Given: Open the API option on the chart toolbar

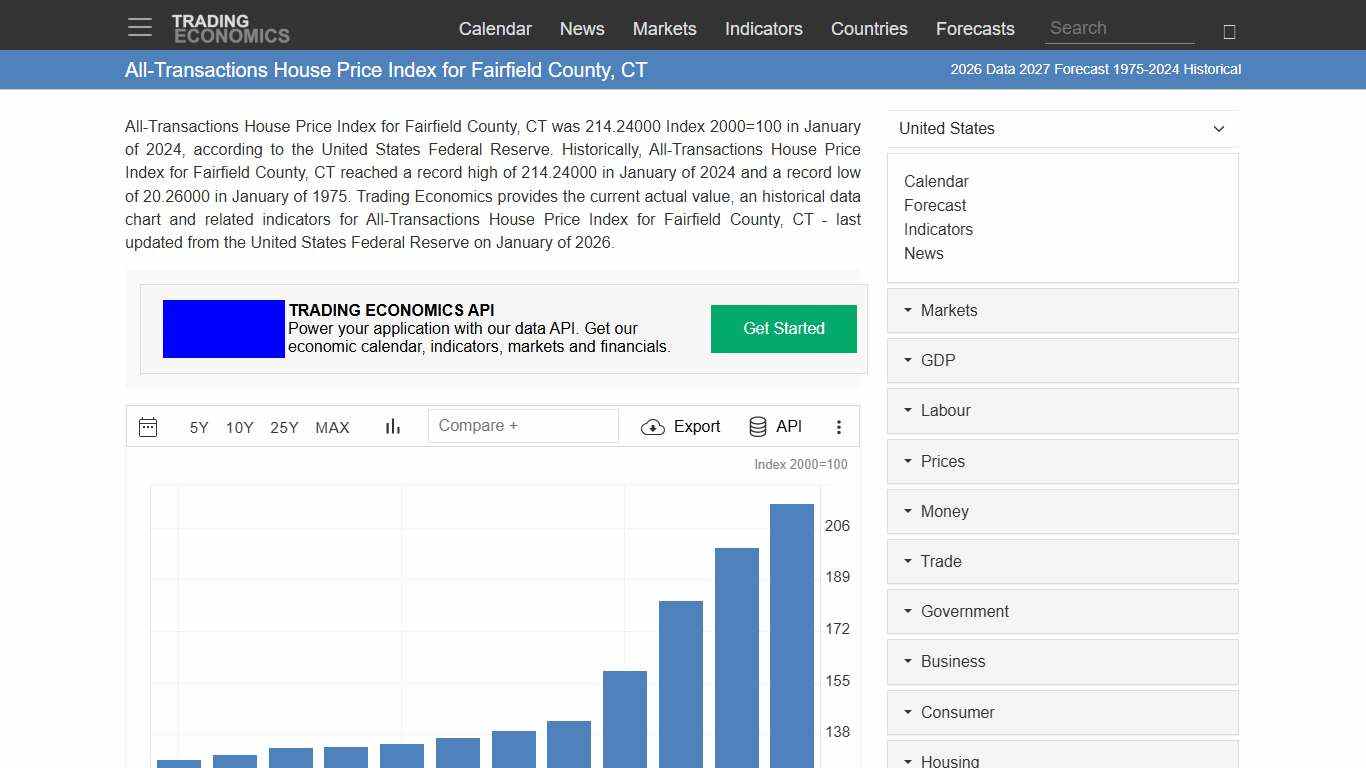Looking at the screenshot, I should 775,426.
